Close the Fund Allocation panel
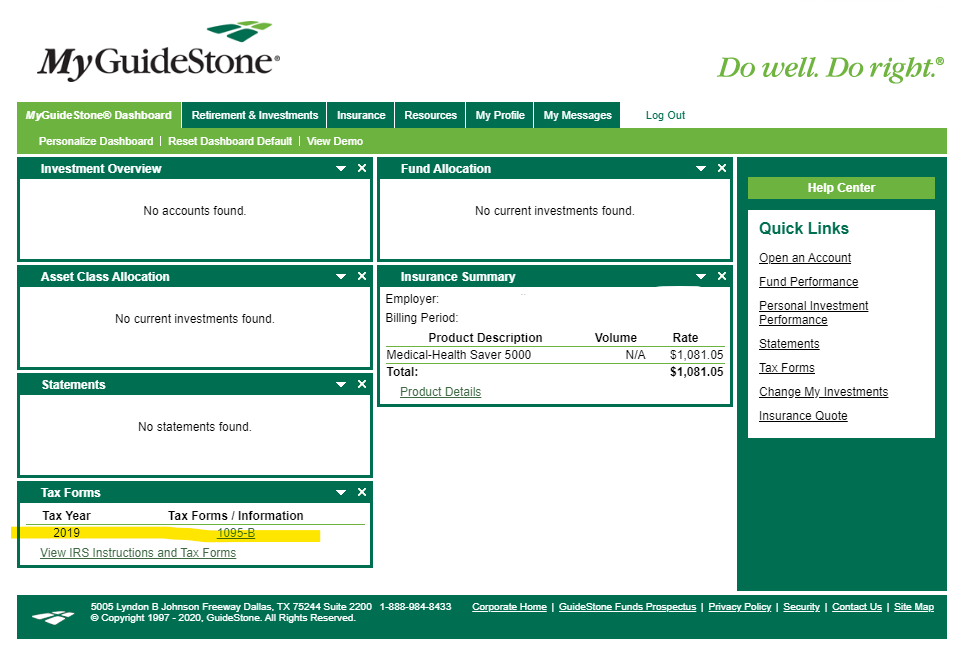This screenshot has width=976, height=654. (722, 169)
